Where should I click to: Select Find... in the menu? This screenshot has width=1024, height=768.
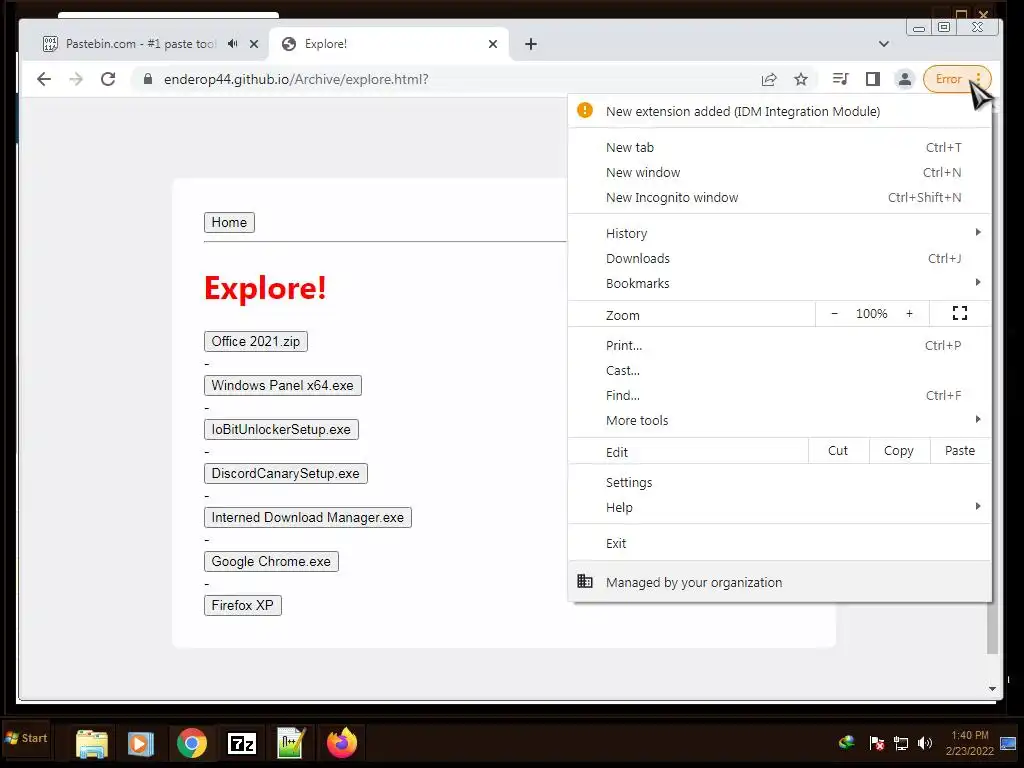click(x=780, y=395)
